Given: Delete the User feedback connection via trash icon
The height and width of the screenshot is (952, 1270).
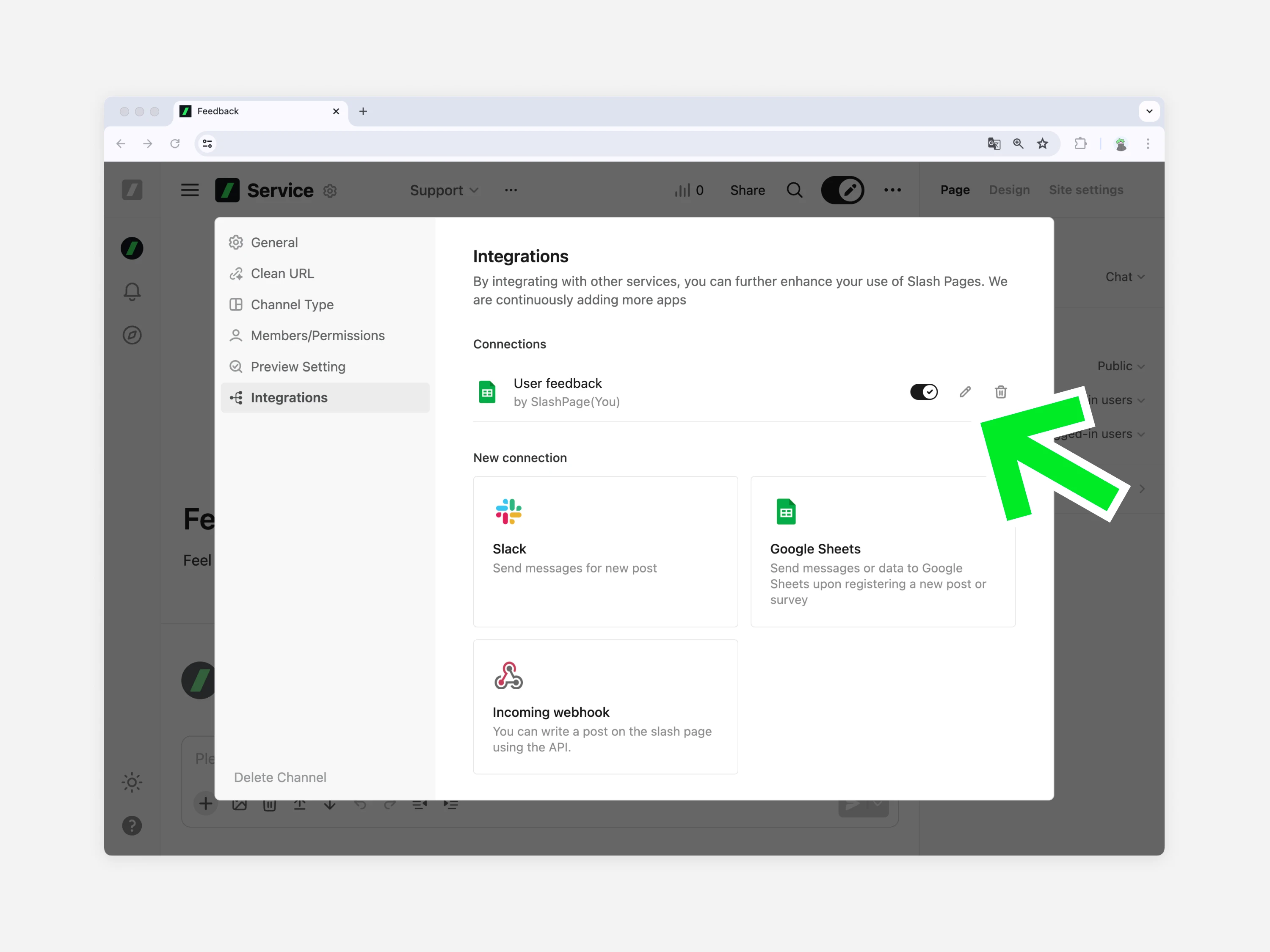Looking at the screenshot, I should click(1000, 392).
